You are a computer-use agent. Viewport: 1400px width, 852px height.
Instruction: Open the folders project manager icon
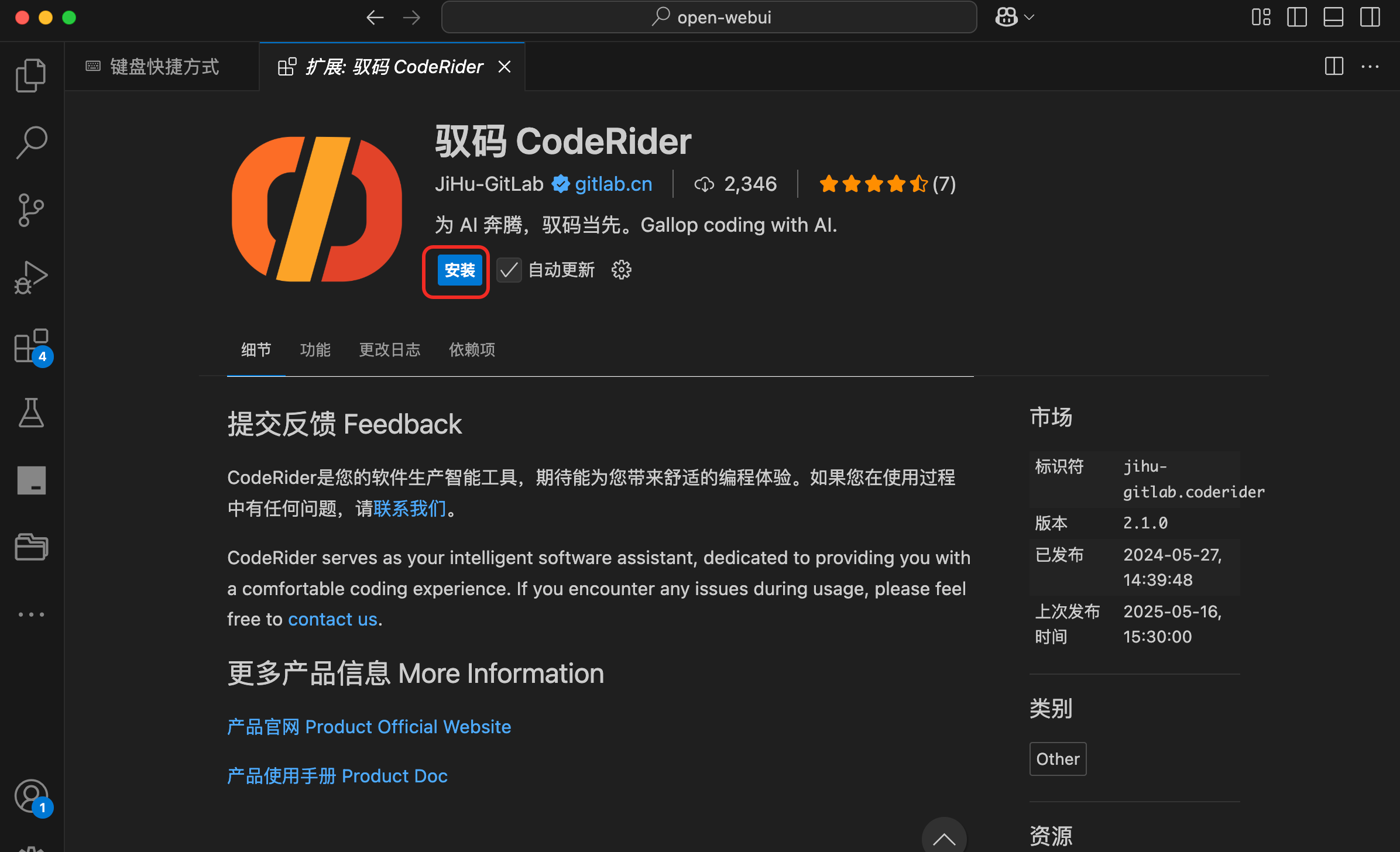pyautogui.click(x=31, y=547)
